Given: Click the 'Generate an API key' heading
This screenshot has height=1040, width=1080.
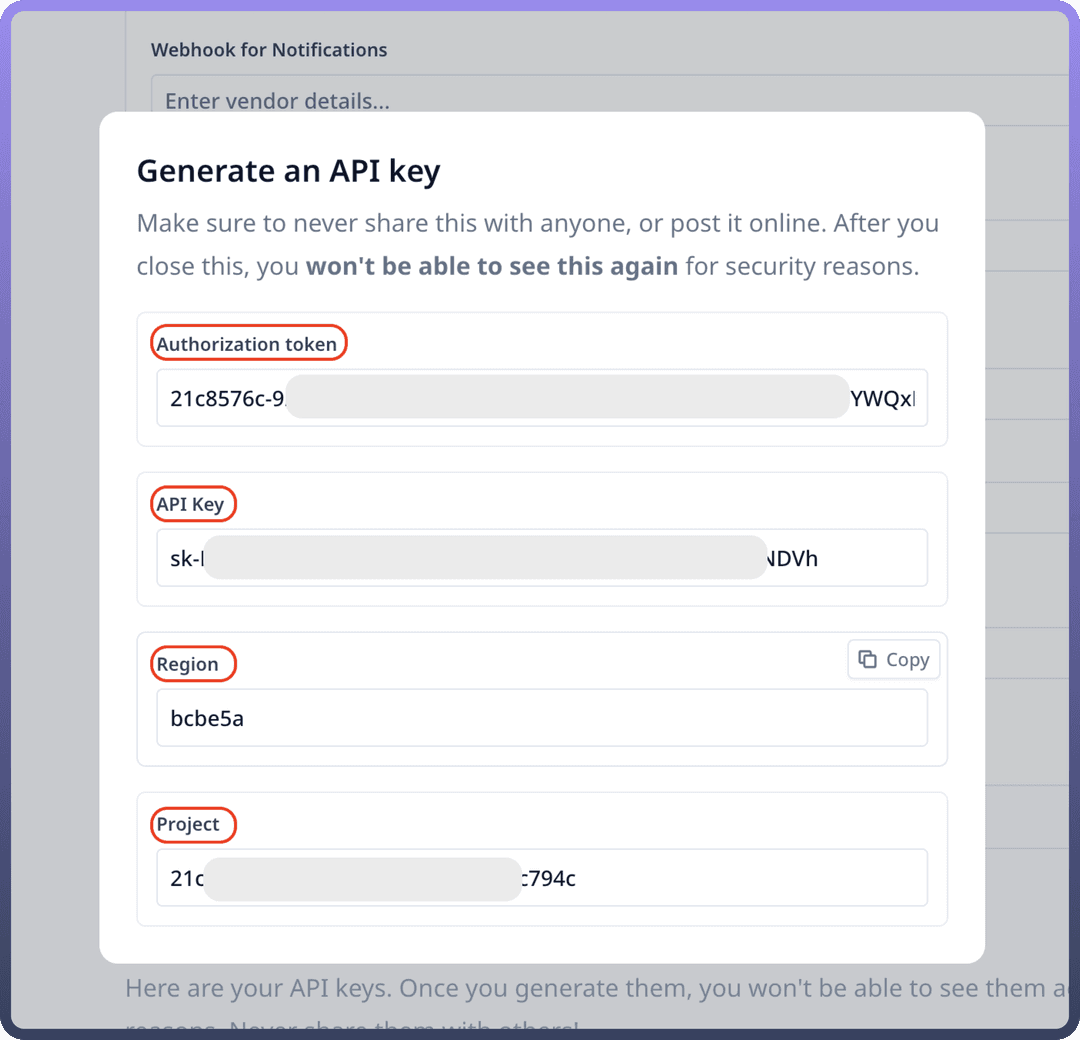Looking at the screenshot, I should [288, 171].
